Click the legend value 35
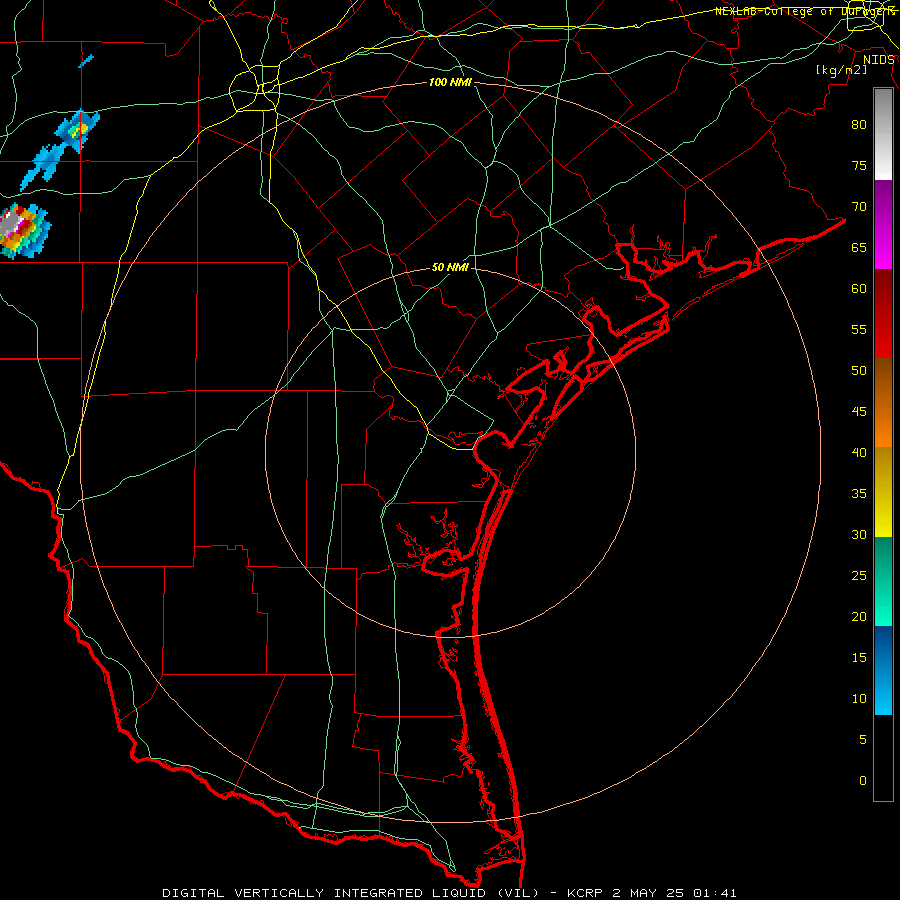900x900 pixels. (x=859, y=494)
